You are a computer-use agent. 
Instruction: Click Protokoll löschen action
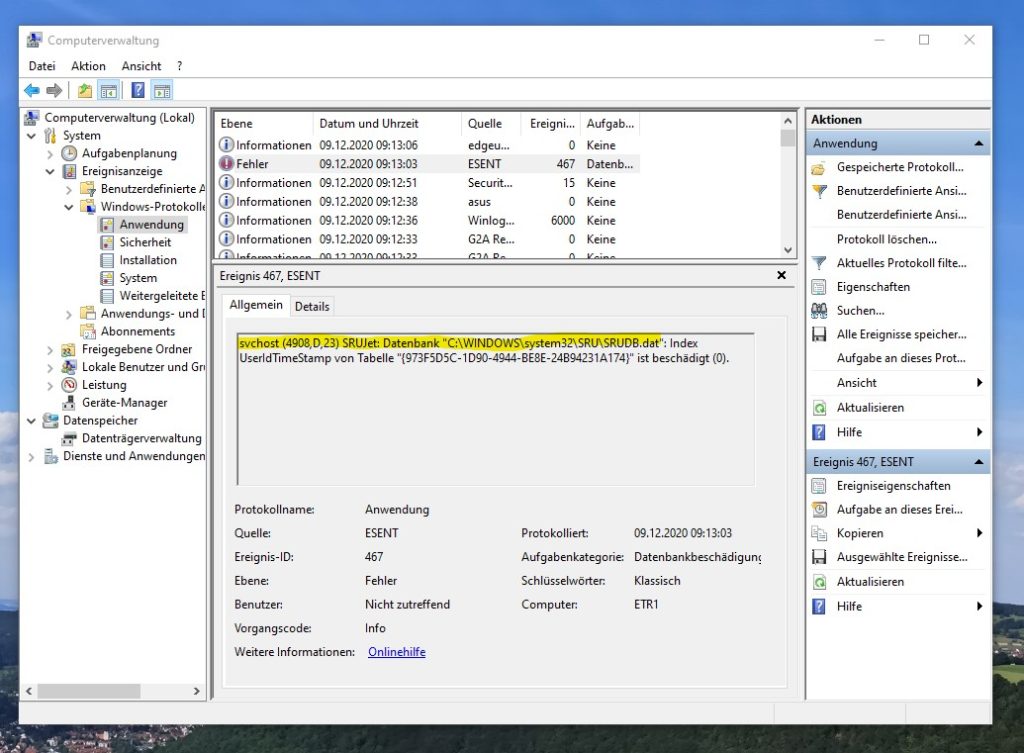coord(886,239)
